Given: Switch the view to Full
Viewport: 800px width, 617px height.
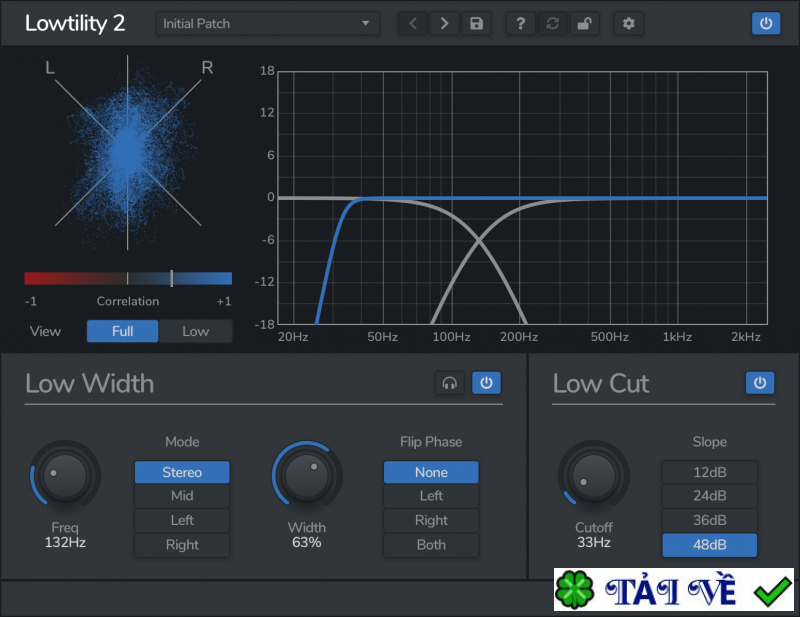Looking at the screenshot, I should click(122, 331).
